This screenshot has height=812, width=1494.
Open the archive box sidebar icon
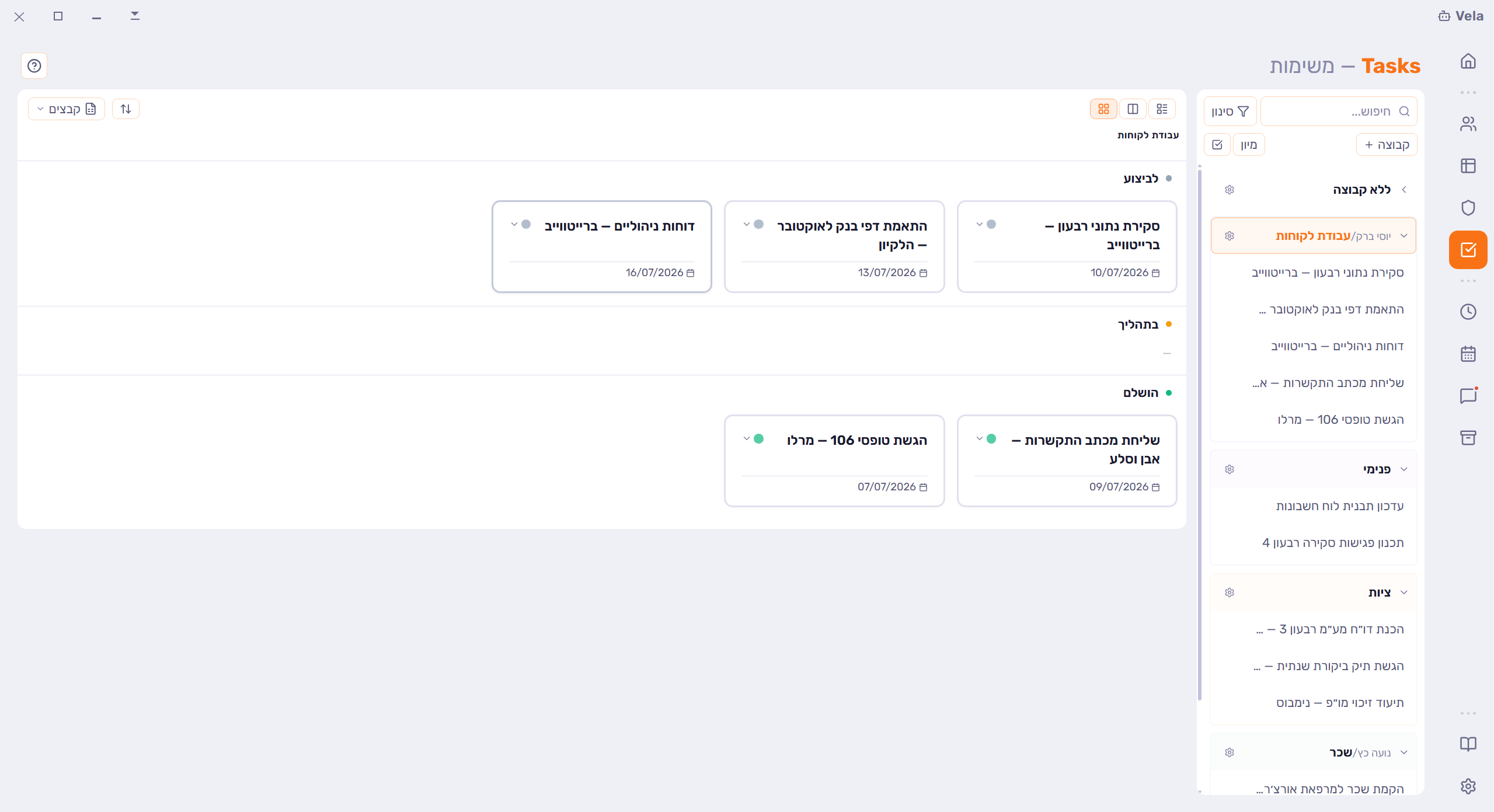(1468, 438)
